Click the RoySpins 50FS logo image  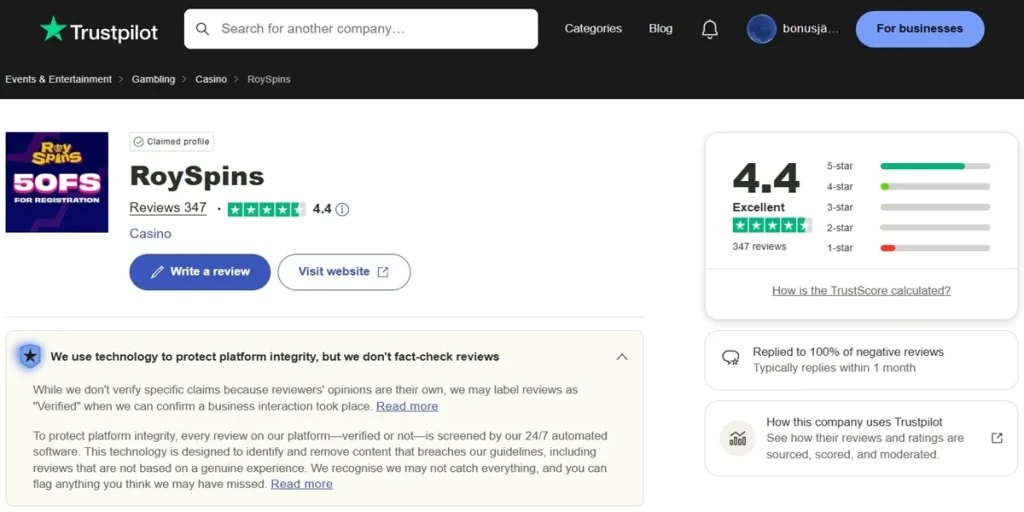57,182
